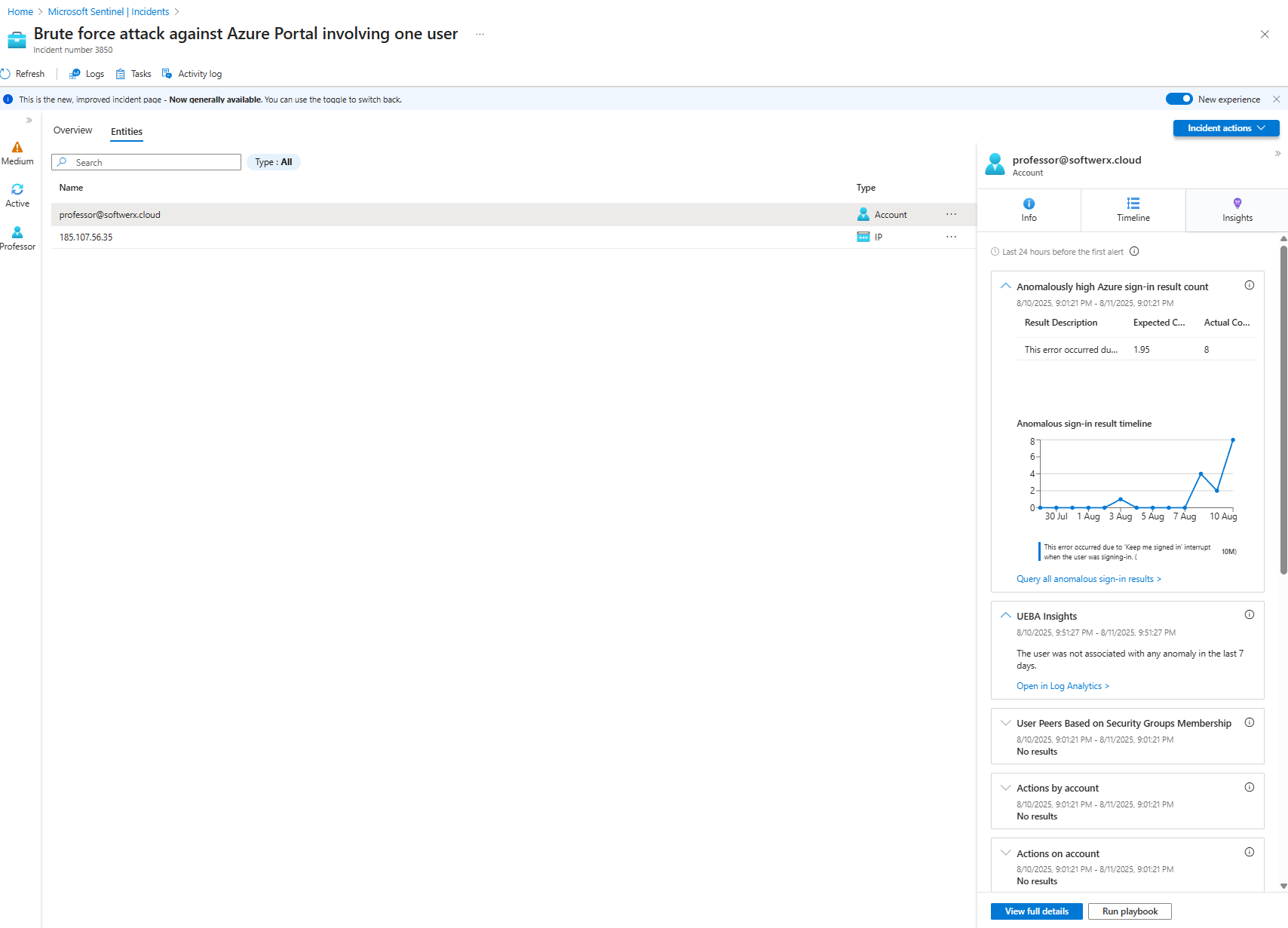1288x928 pixels.
Task: Toggle the New experience switch off
Action: 1179,99
